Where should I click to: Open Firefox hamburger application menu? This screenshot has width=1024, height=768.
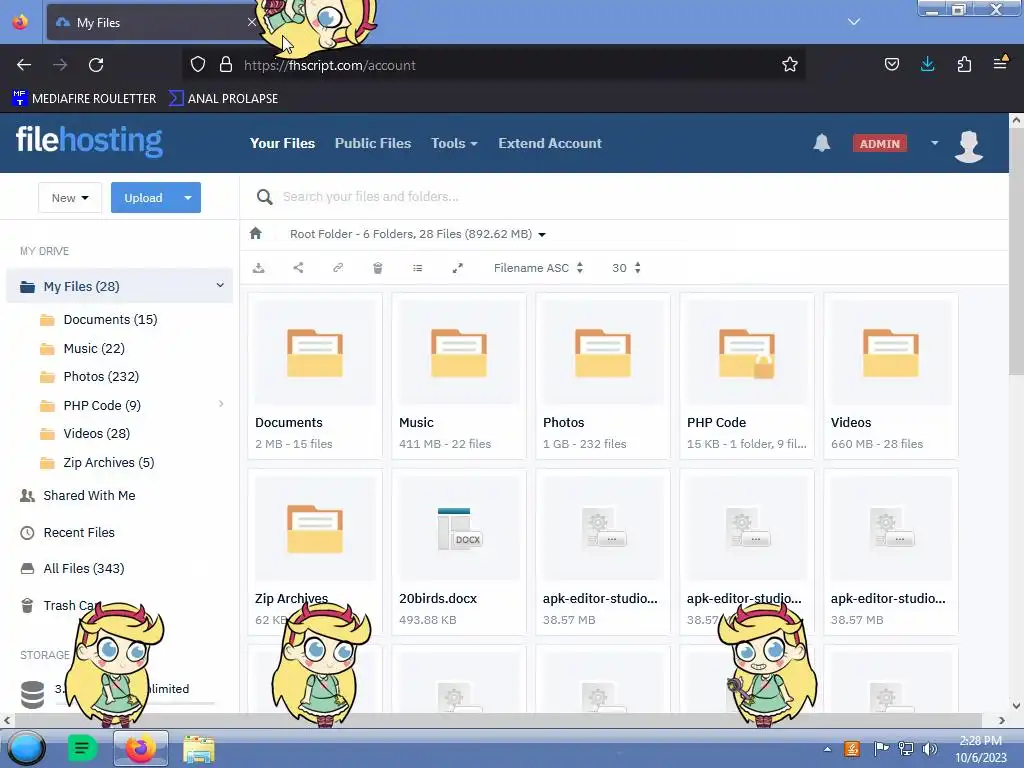coord(1000,63)
